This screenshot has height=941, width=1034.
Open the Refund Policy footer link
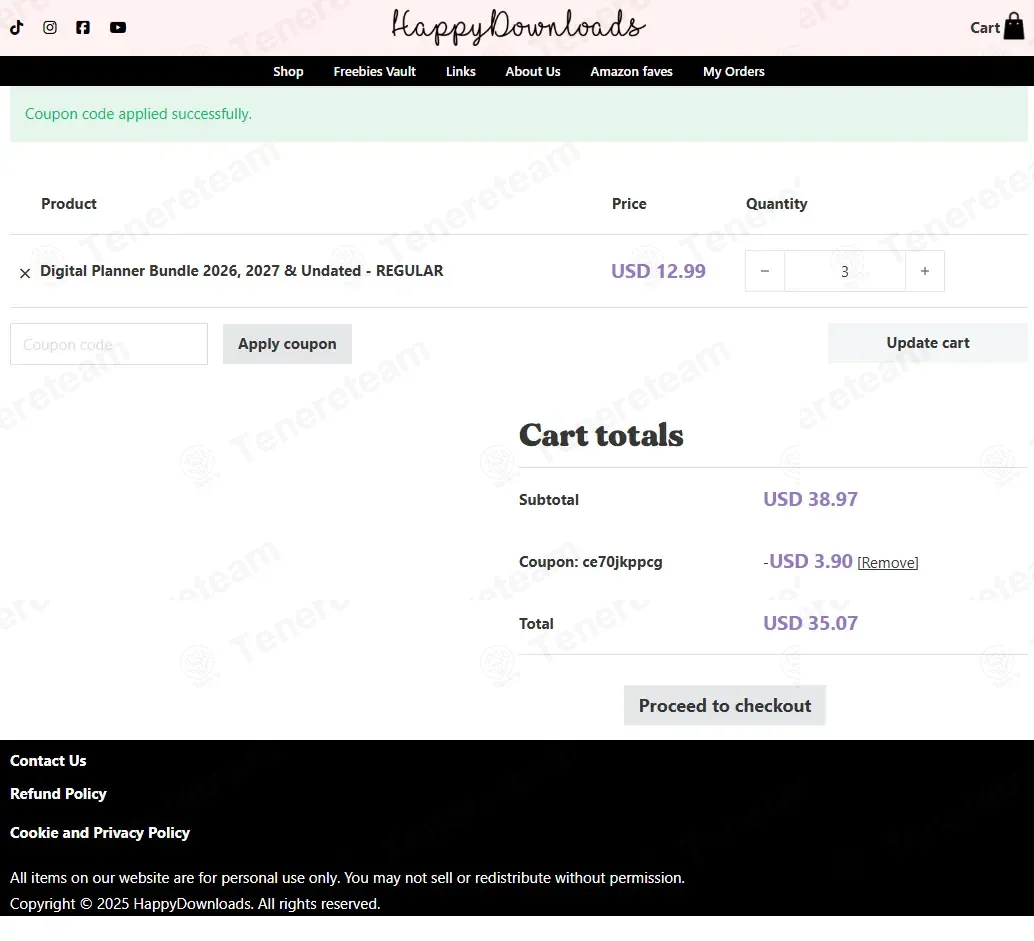[x=58, y=793]
